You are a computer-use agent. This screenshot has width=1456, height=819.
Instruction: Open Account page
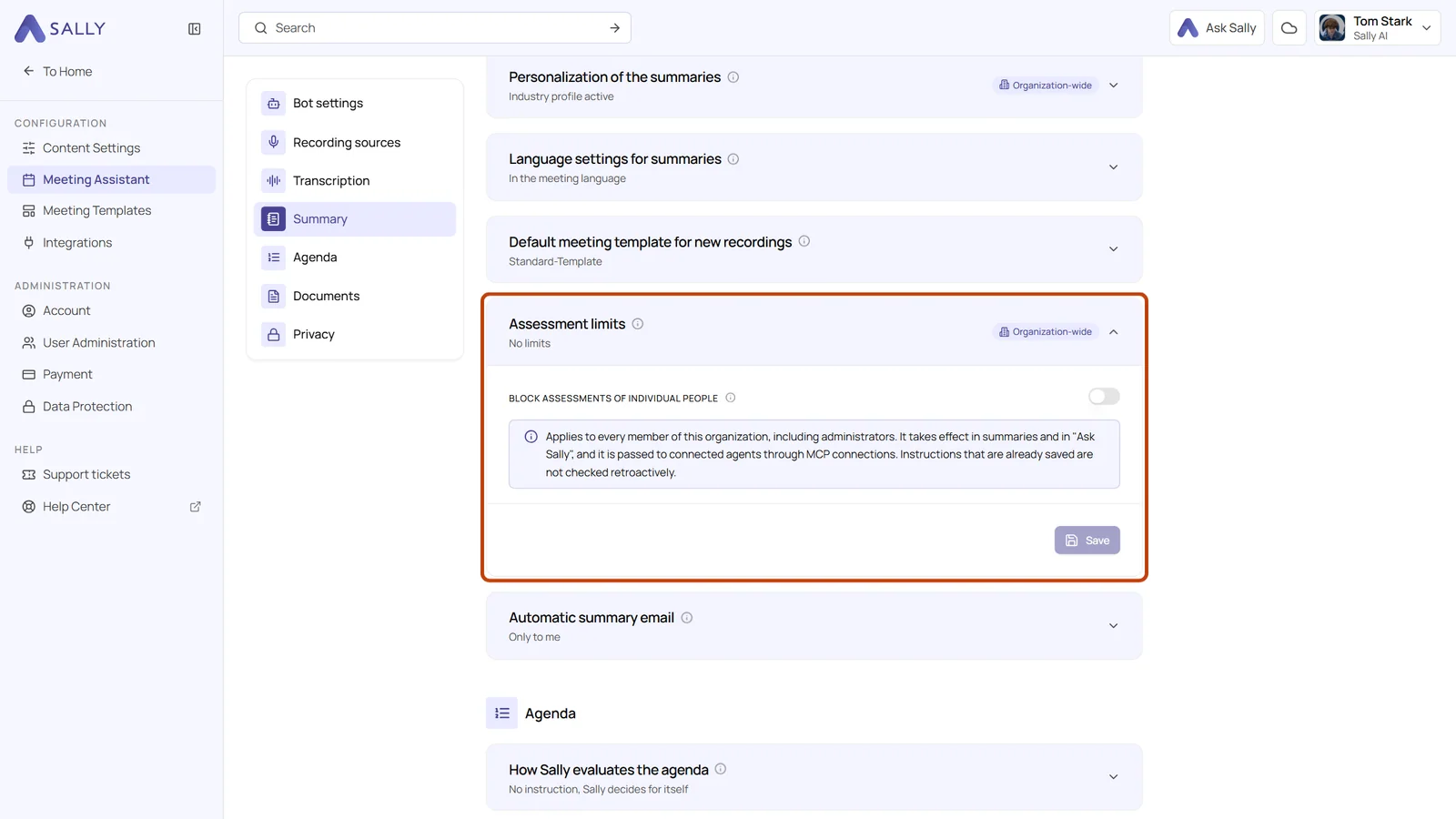pos(111,311)
